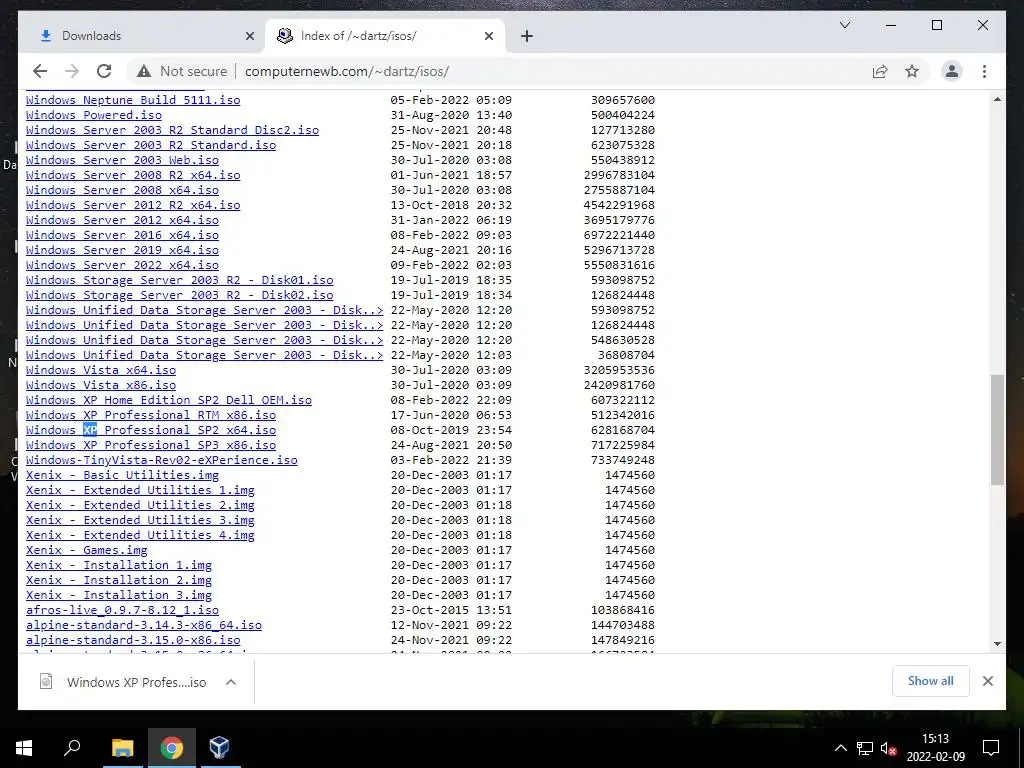Click the Not secure warning icon
The image size is (1024, 768).
point(144,71)
